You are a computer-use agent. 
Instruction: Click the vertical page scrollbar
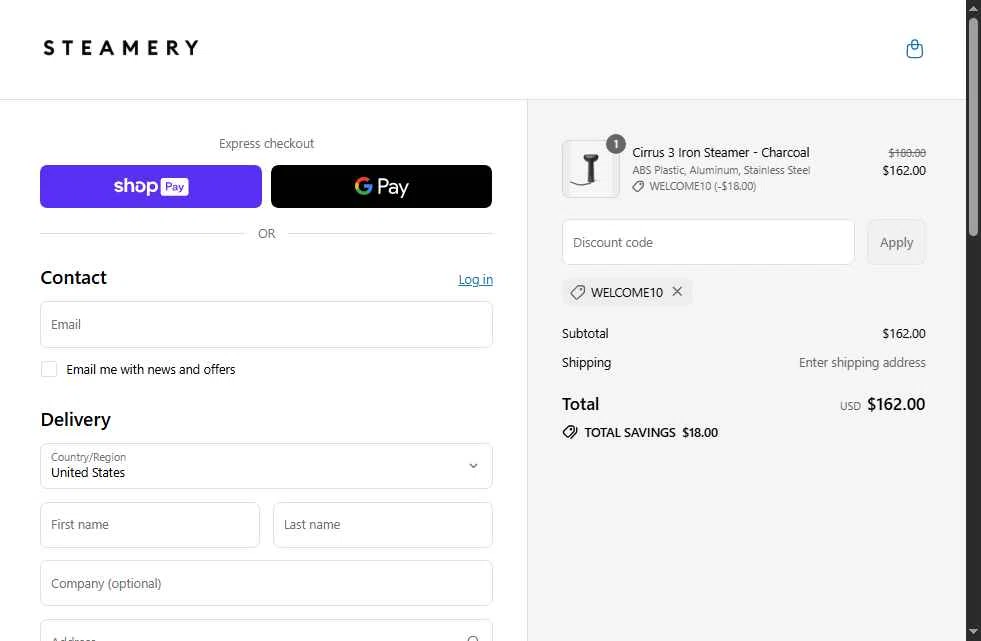point(973,127)
